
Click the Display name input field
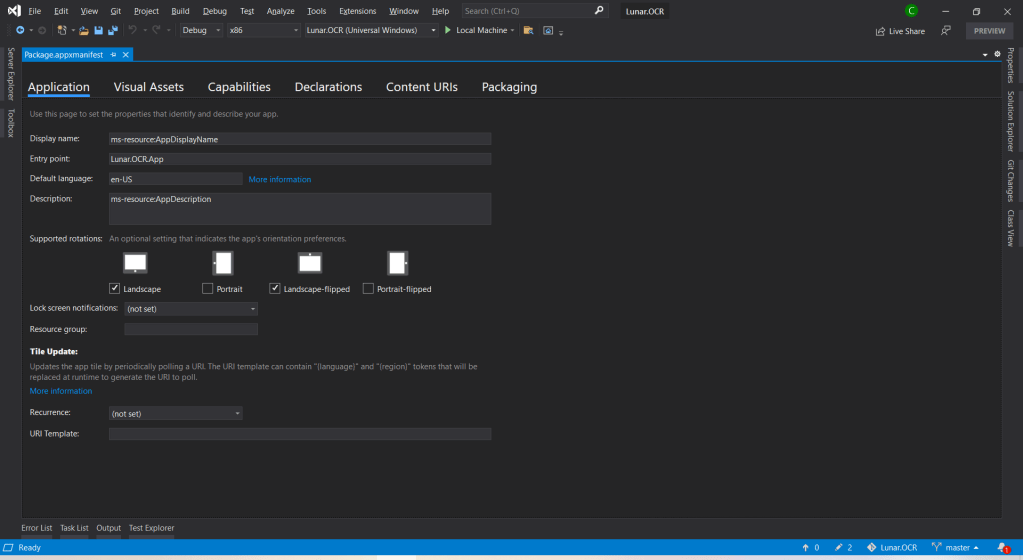[299, 139]
